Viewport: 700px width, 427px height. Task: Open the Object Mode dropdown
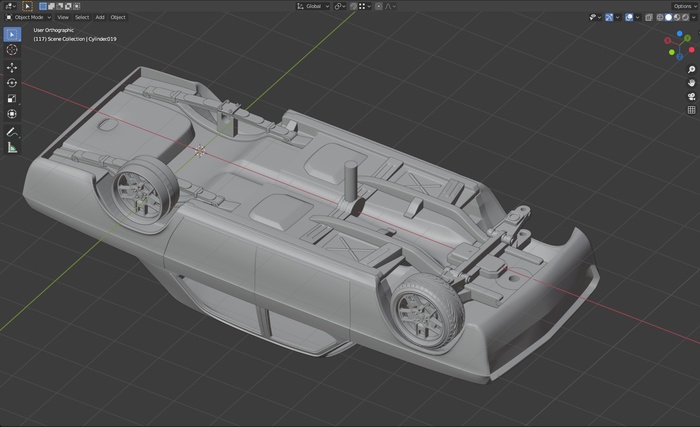pyautogui.click(x=28, y=17)
